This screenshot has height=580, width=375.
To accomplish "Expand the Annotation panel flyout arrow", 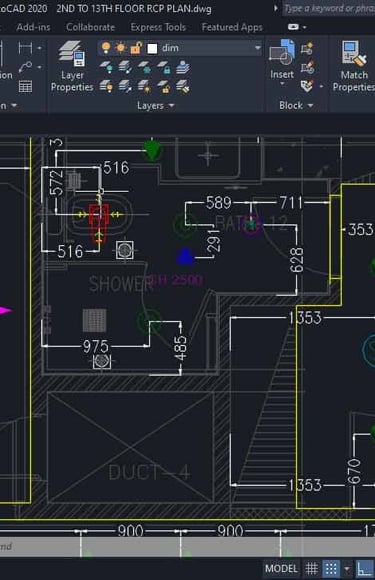I will coord(14,105).
